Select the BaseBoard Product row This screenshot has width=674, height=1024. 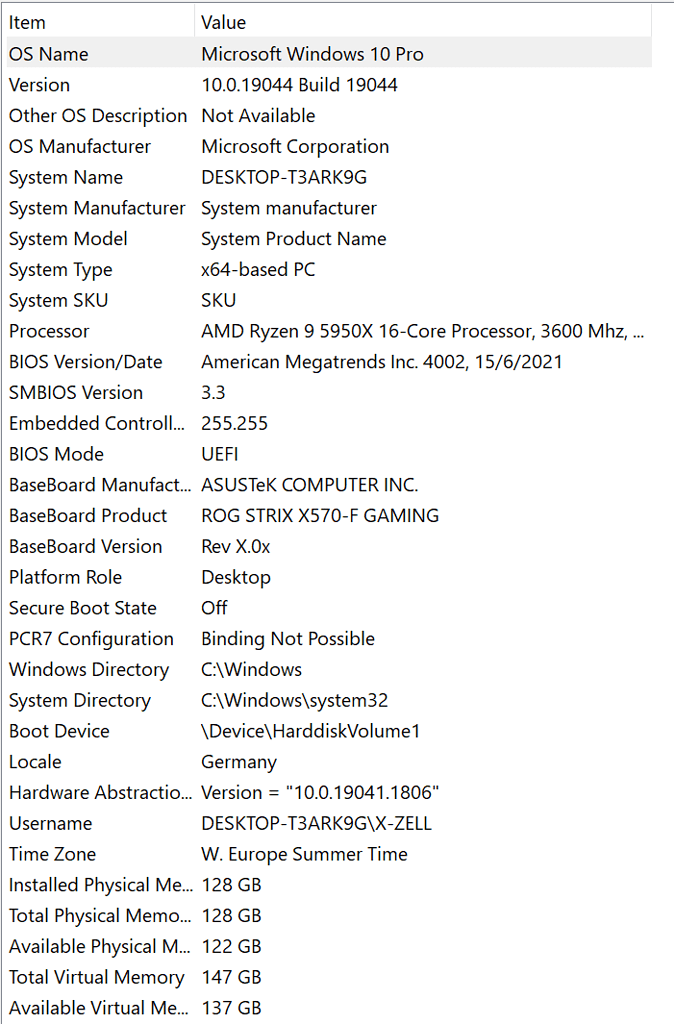pos(329,515)
